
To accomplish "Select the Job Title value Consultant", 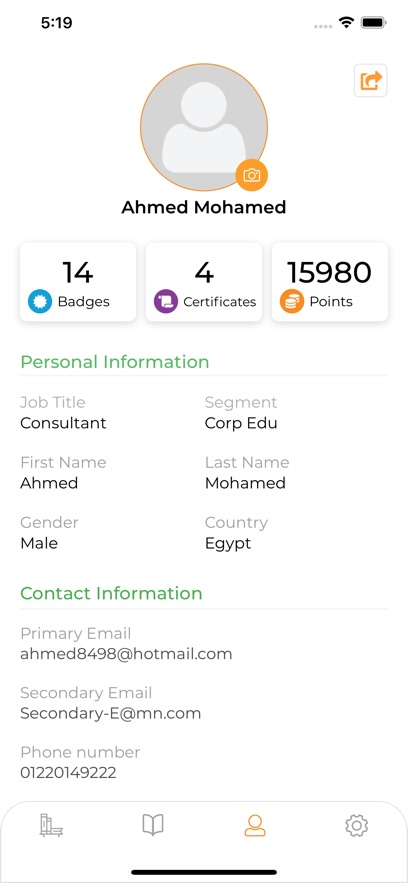I will pyautogui.click(x=63, y=423).
